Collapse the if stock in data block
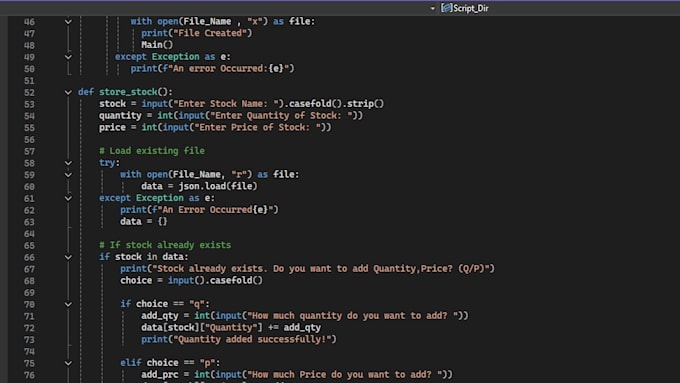680x383 pixels. pyautogui.click(x=68, y=257)
